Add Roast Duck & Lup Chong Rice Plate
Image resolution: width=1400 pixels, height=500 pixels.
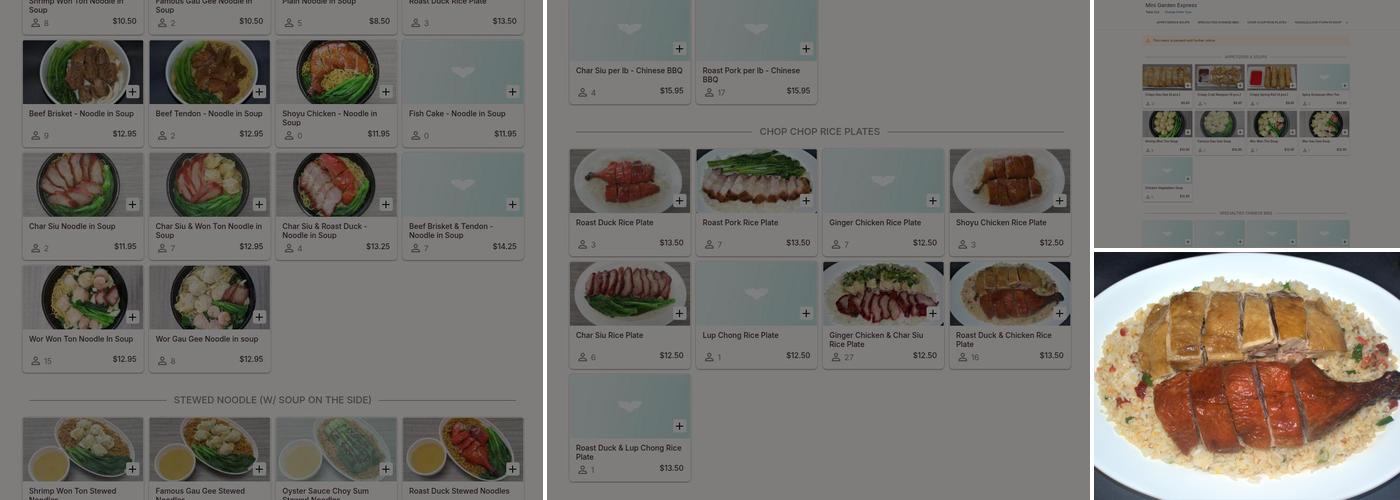[680, 426]
